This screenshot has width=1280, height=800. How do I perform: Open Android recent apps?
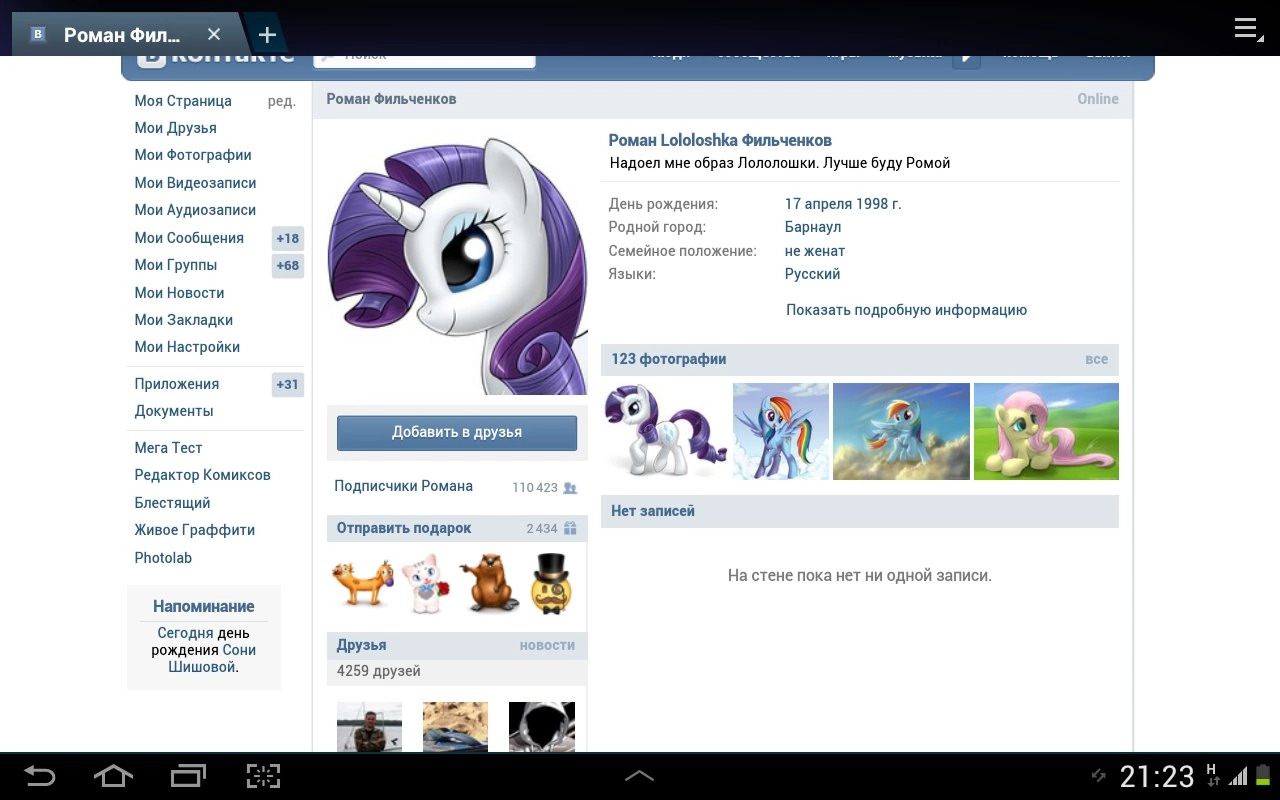(188, 776)
